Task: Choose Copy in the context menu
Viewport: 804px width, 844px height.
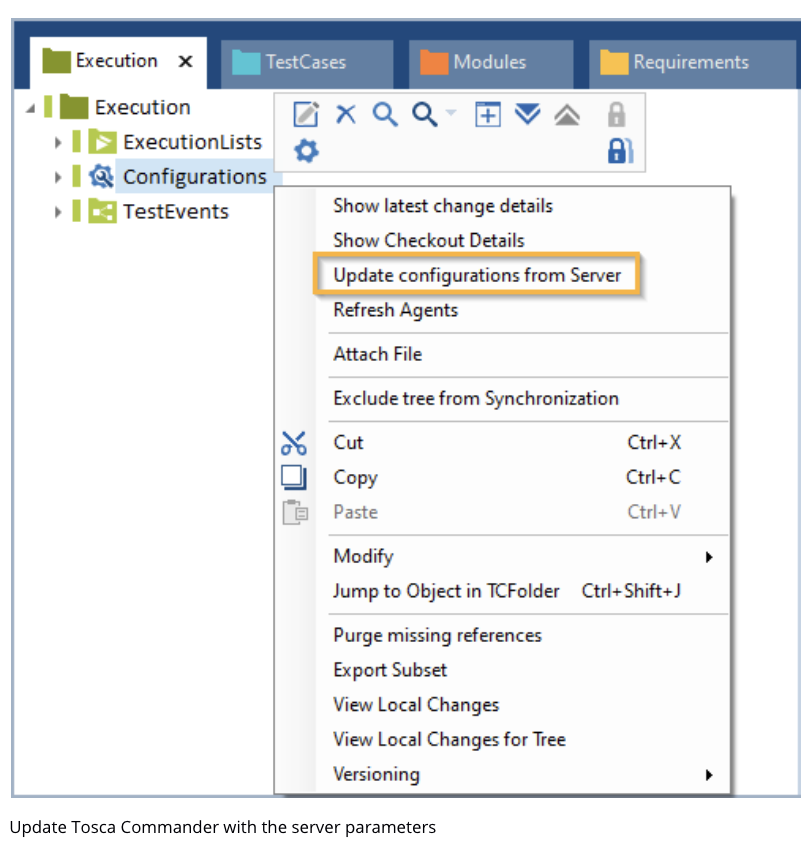Action: (503, 477)
